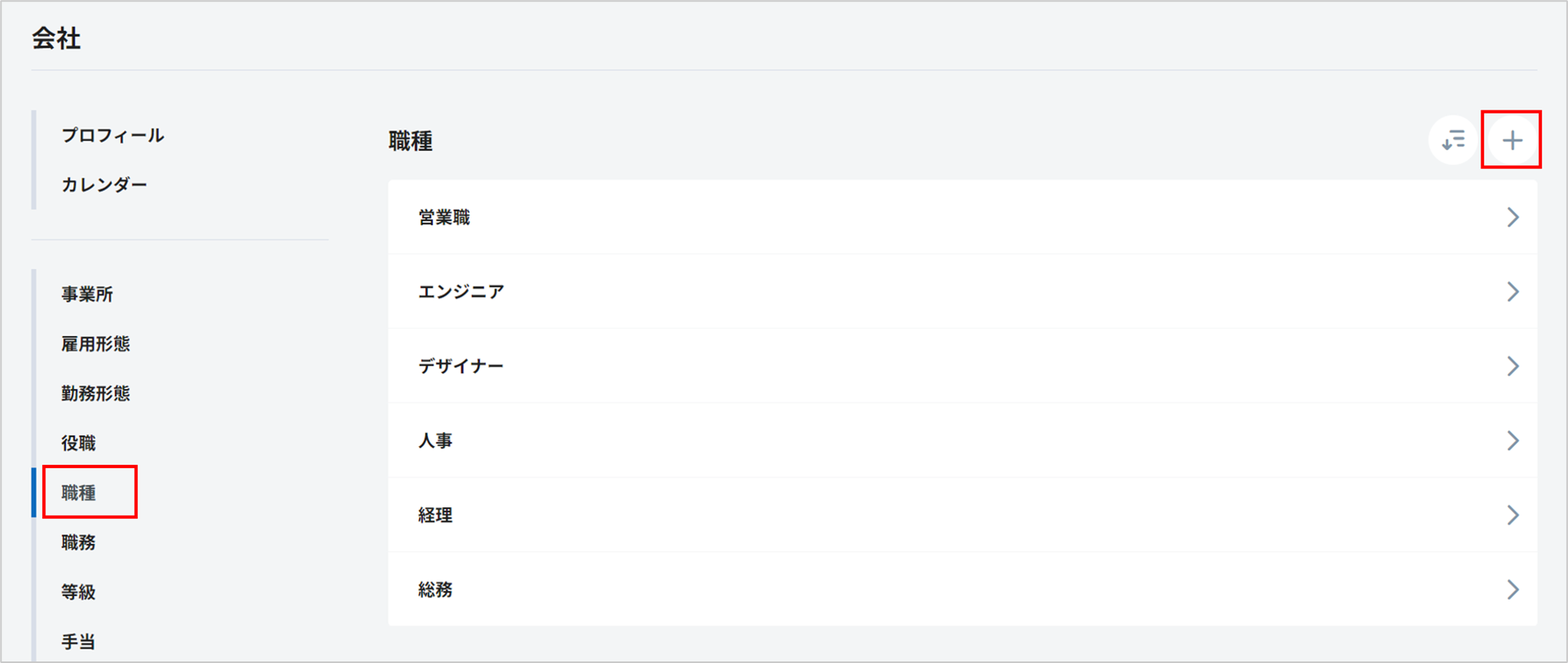The width and height of the screenshot is (1568, 663).
Task: Click the エンジニア job type name
Action: click(x=461, y=292)
